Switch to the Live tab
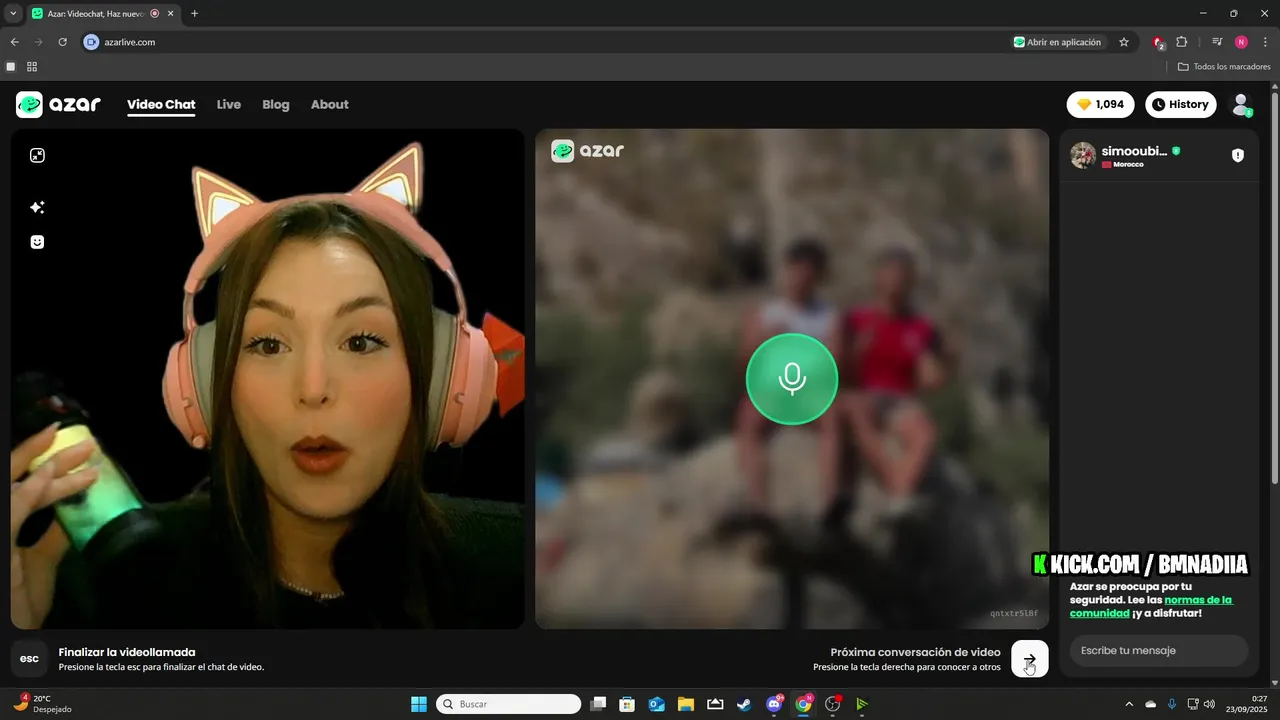This screenshot has width=1280, height=720. (x=229, y=104)
